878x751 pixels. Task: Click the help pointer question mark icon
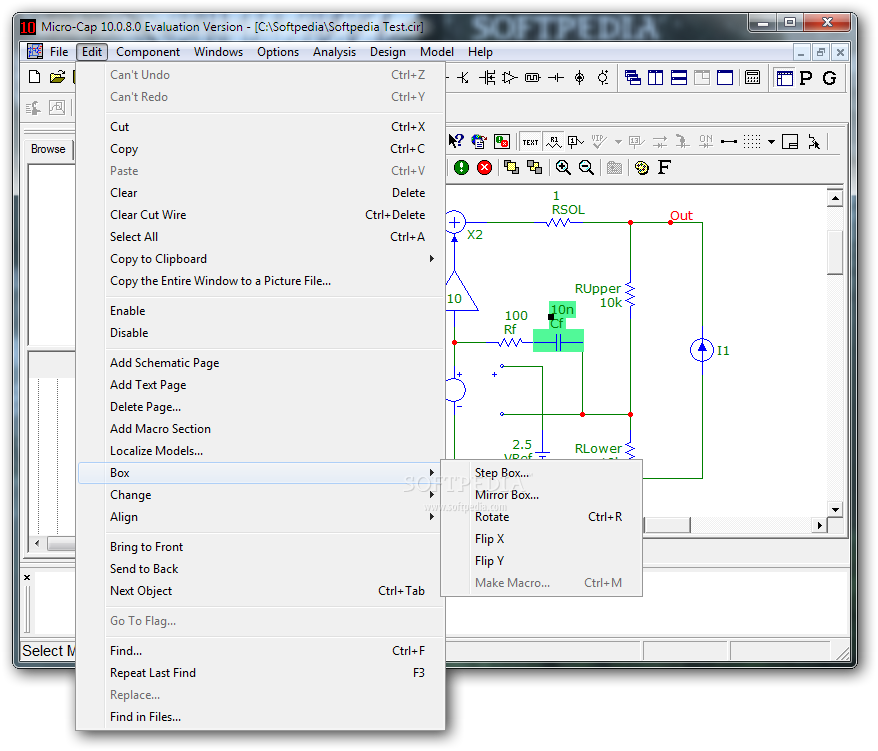(456, 141)
